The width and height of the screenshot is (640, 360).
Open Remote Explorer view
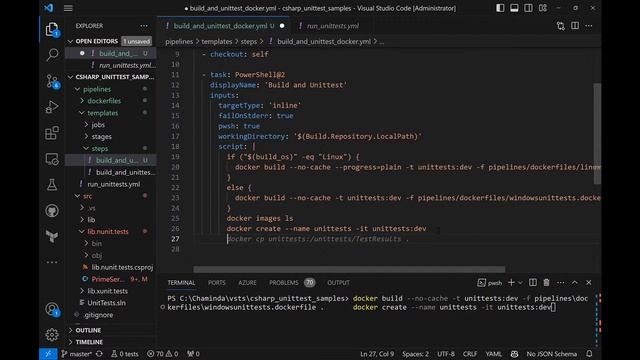click(52, 159)
